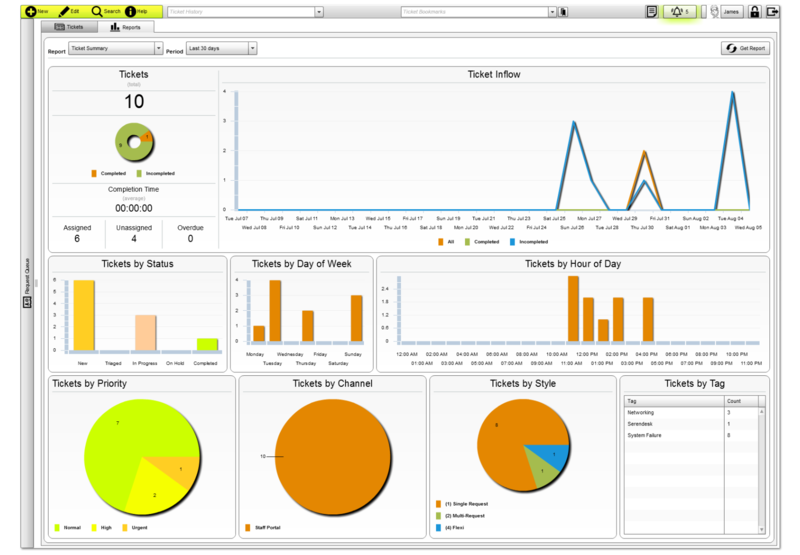Select the System Failure tag row

coord(691,435)
